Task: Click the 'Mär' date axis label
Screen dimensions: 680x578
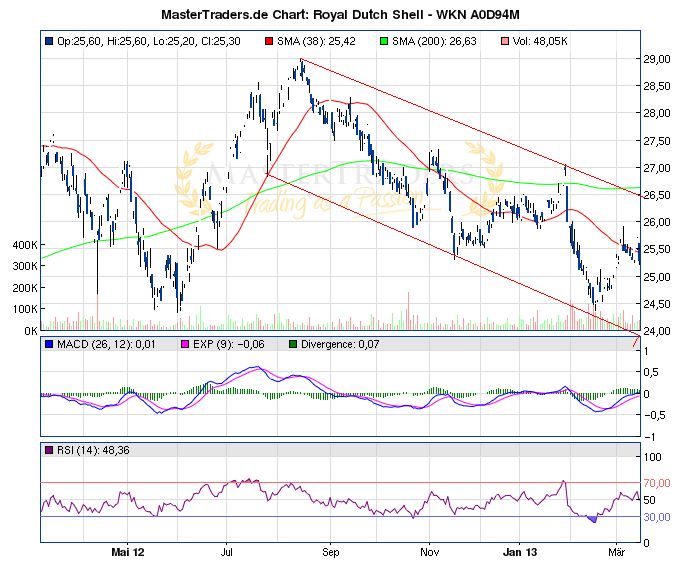Action: pyautogui.click(x=618, y=552)
